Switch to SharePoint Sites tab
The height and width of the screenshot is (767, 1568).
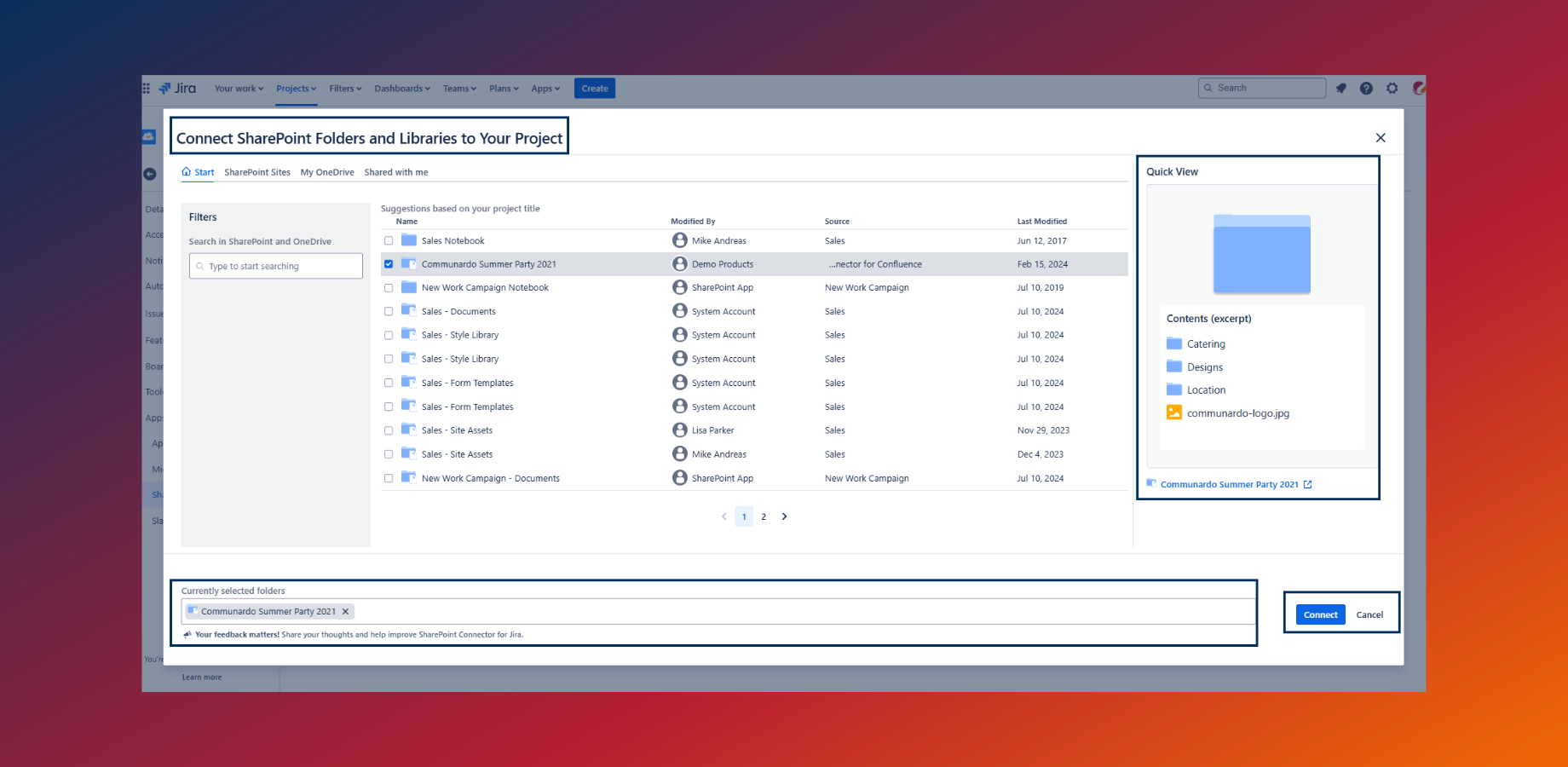[x=257, y=172]
